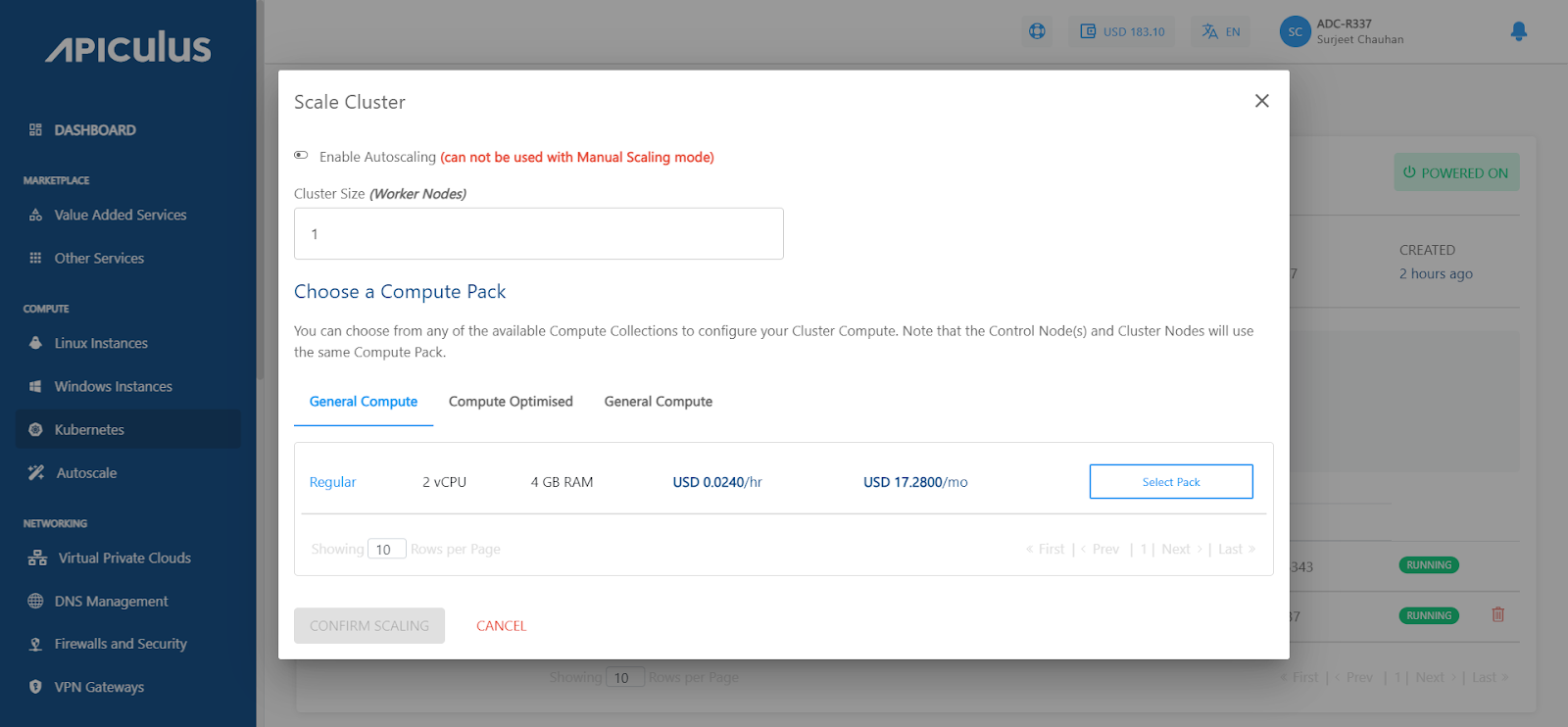Toggle the Enable Autoscaling switch
Screen dimensions: 1568x727
[301, 156]
